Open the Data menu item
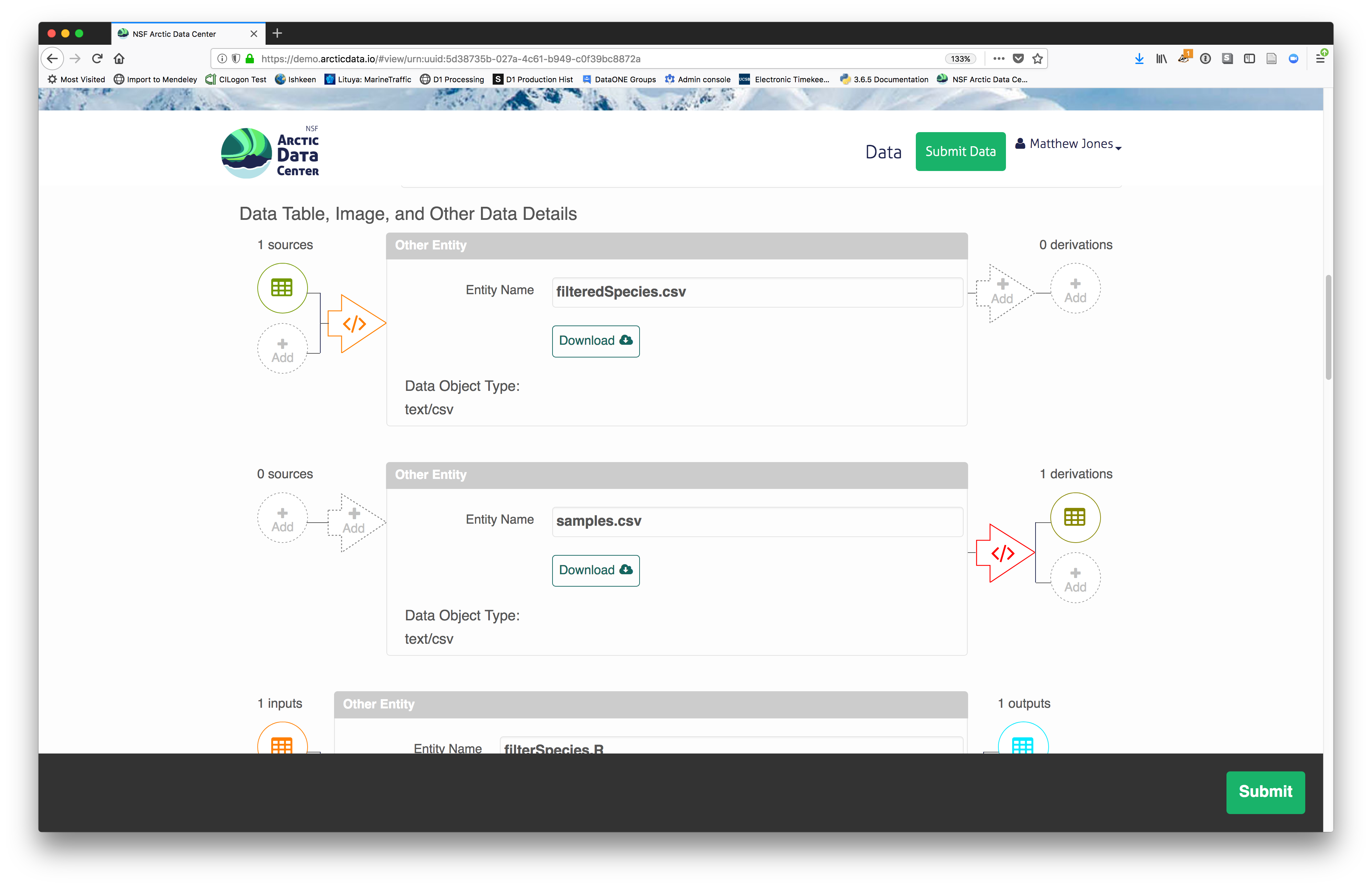The width and height of the screenshot is (1372, 887). pyautogui.click(x=883, y=152)
